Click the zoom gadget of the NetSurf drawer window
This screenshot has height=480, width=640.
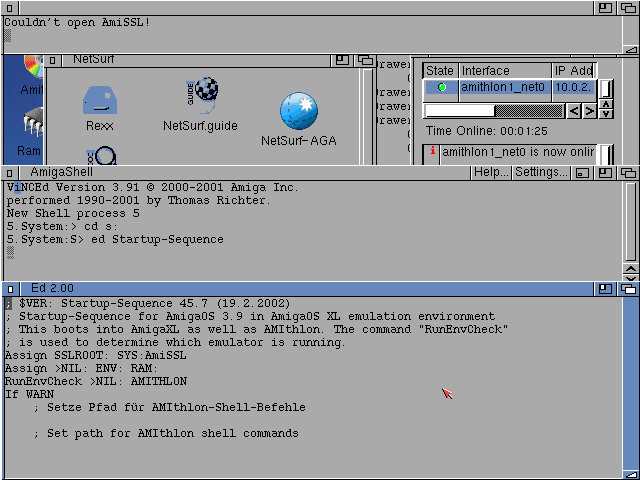[342, 60]
